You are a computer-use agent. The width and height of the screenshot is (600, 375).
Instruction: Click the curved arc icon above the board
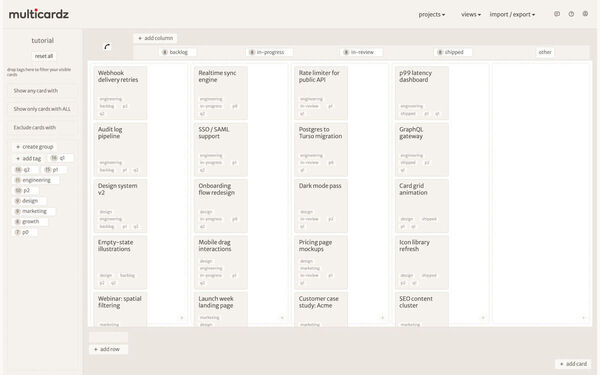click(107, 47)
